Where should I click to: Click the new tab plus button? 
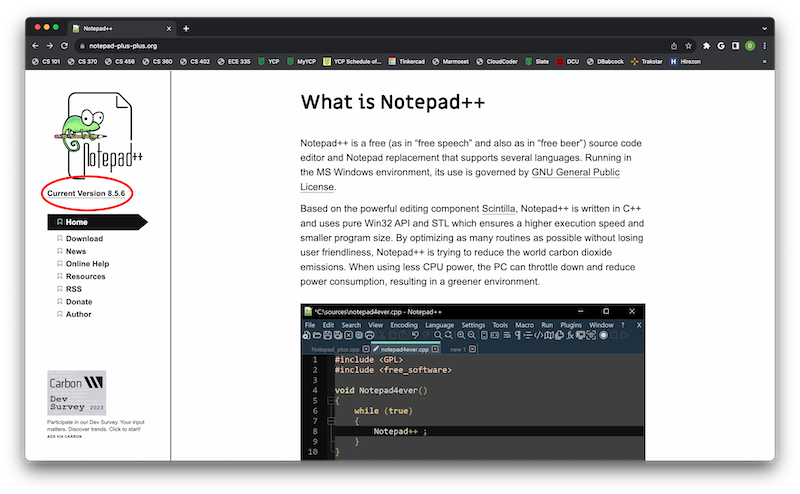click(186, 28)
